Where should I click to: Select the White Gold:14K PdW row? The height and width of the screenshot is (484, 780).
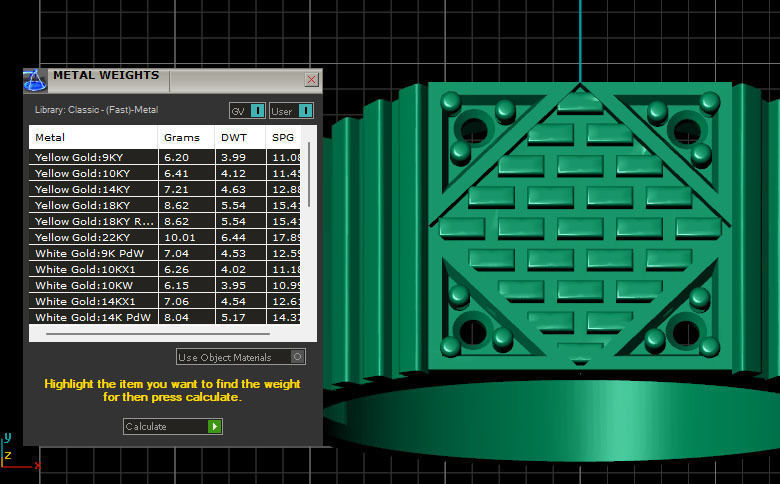[x=165, y=317]
